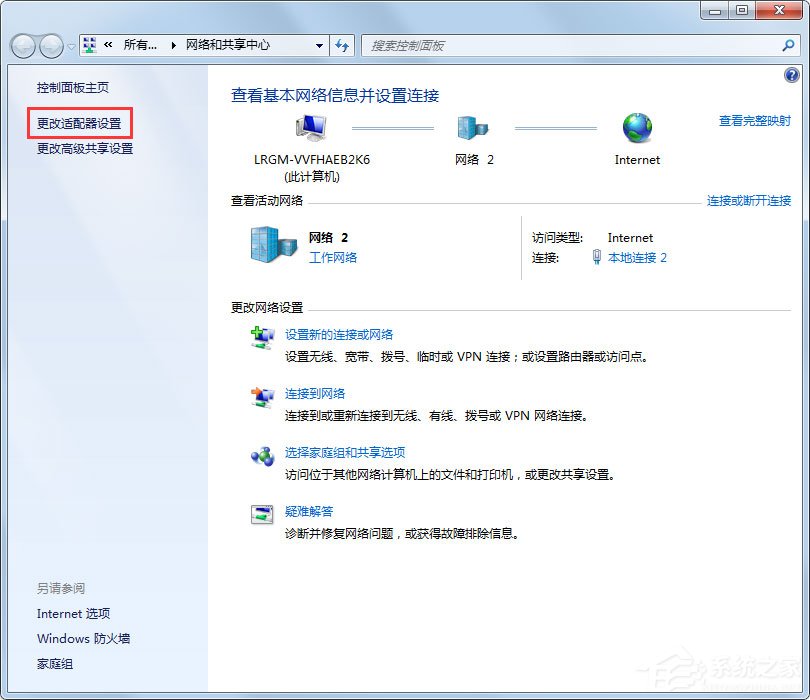This screenshot has width=810, height=700.
Task: Click the search magnifier icon
Action: point(789,46)
